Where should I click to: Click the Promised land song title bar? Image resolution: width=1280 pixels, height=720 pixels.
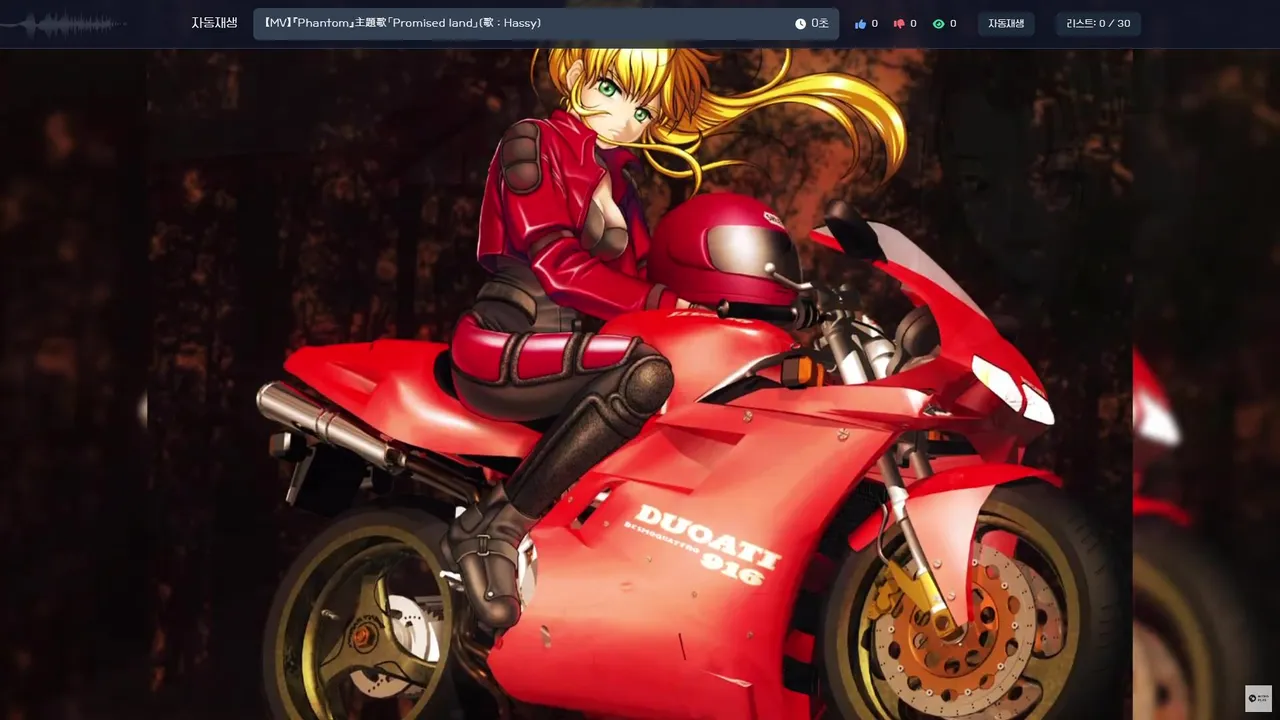point(546,24)
